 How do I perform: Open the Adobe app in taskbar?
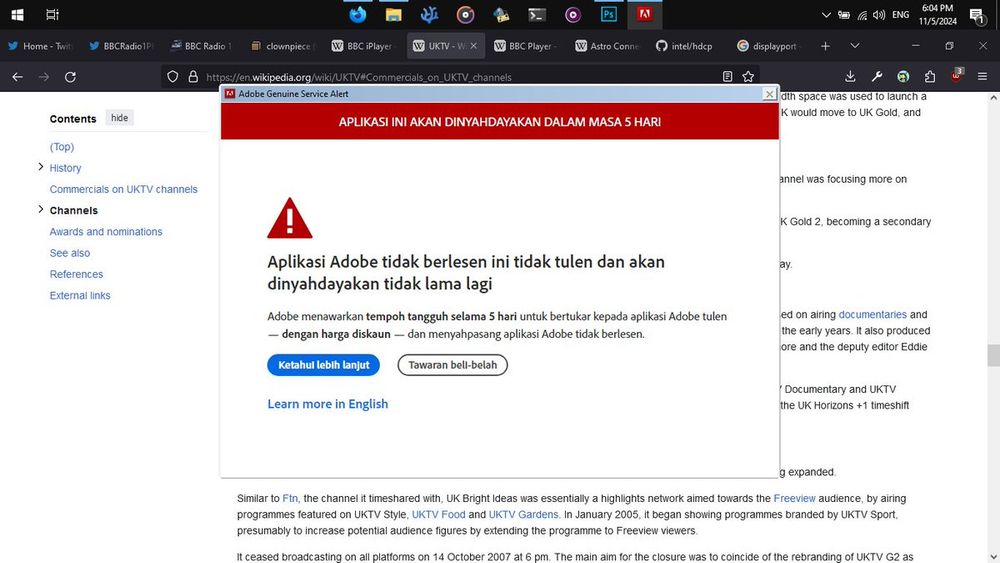click(645, 14)
